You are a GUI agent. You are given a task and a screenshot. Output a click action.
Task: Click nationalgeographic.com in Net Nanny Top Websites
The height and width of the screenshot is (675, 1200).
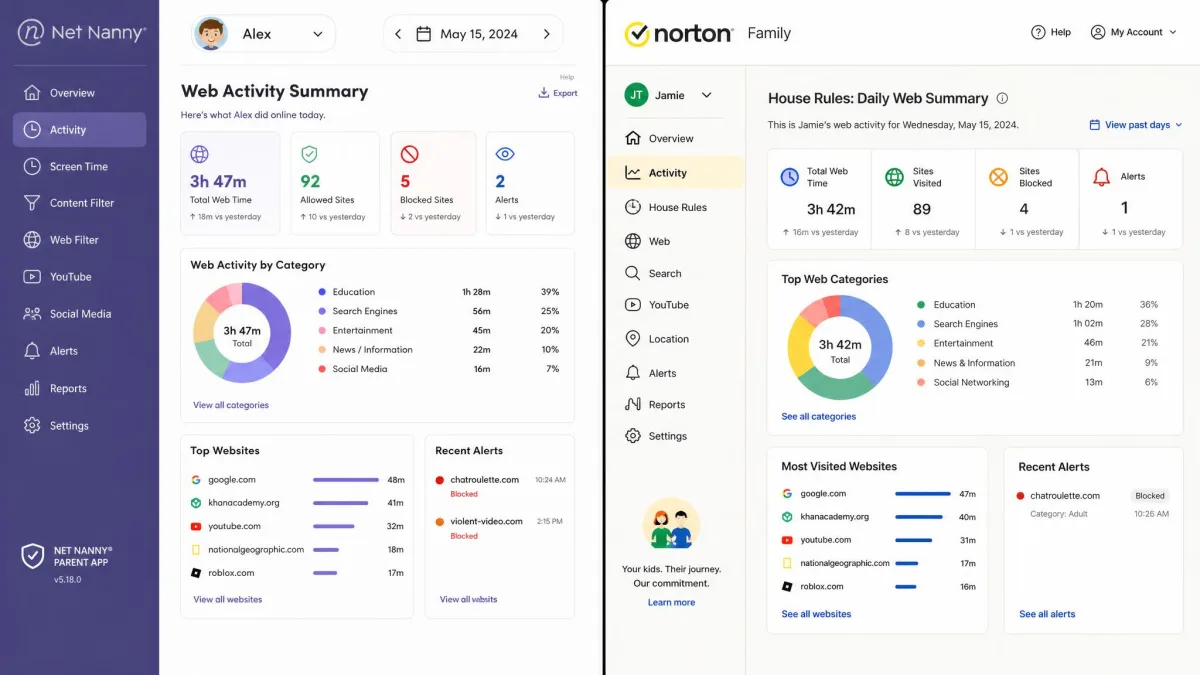point(256,550)
